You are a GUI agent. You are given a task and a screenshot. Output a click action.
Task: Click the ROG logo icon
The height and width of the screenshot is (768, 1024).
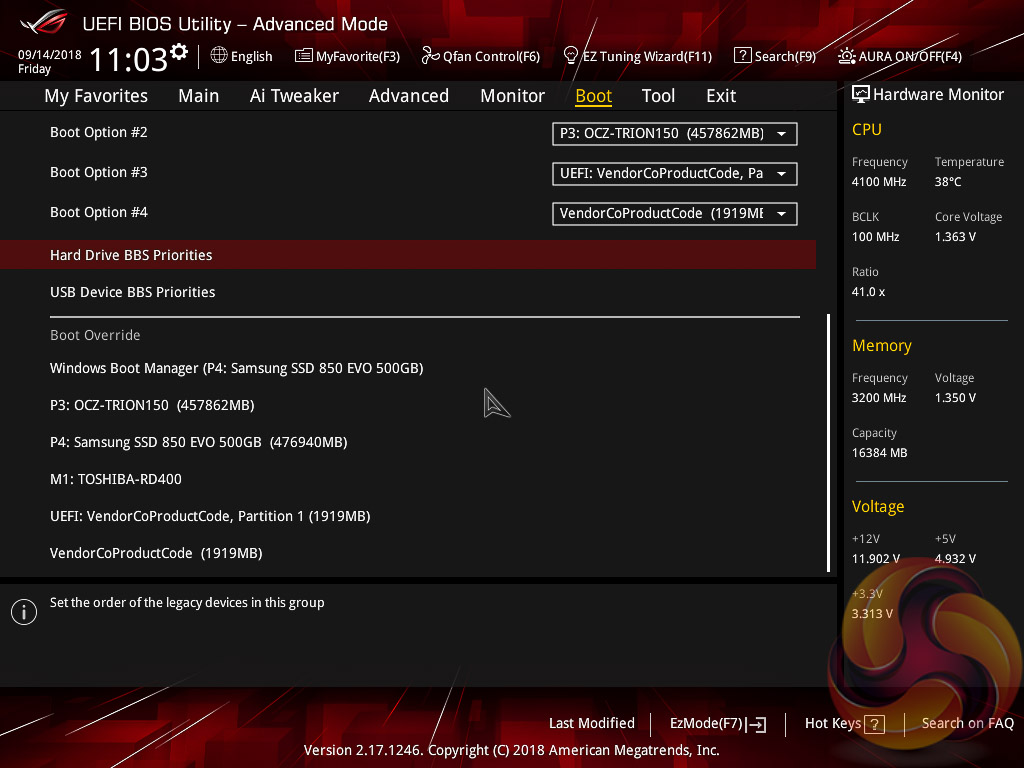(x=44, y=22)
